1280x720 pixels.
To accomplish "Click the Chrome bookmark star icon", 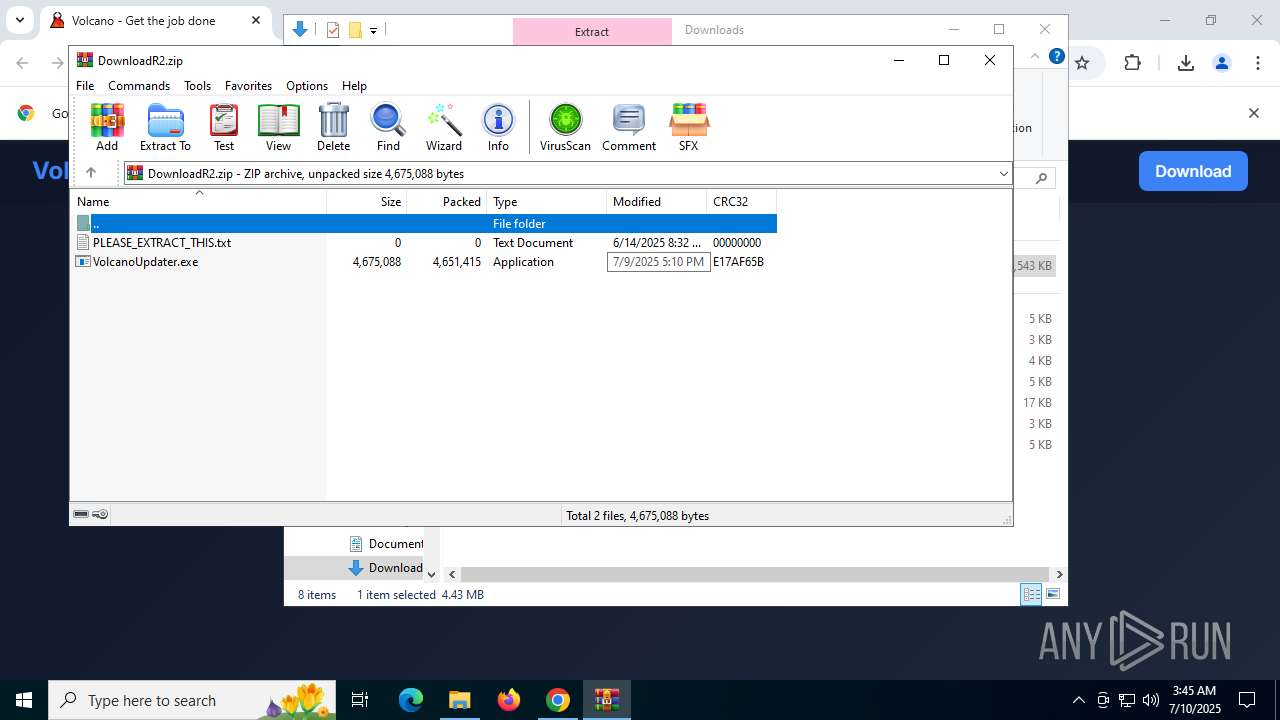I will (1081, 63).
